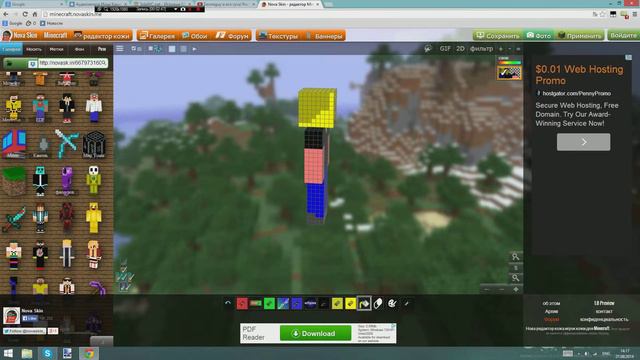The image size is (640, 360).
Task: Toggle the first layer checkbox icon
Action: 136,49
